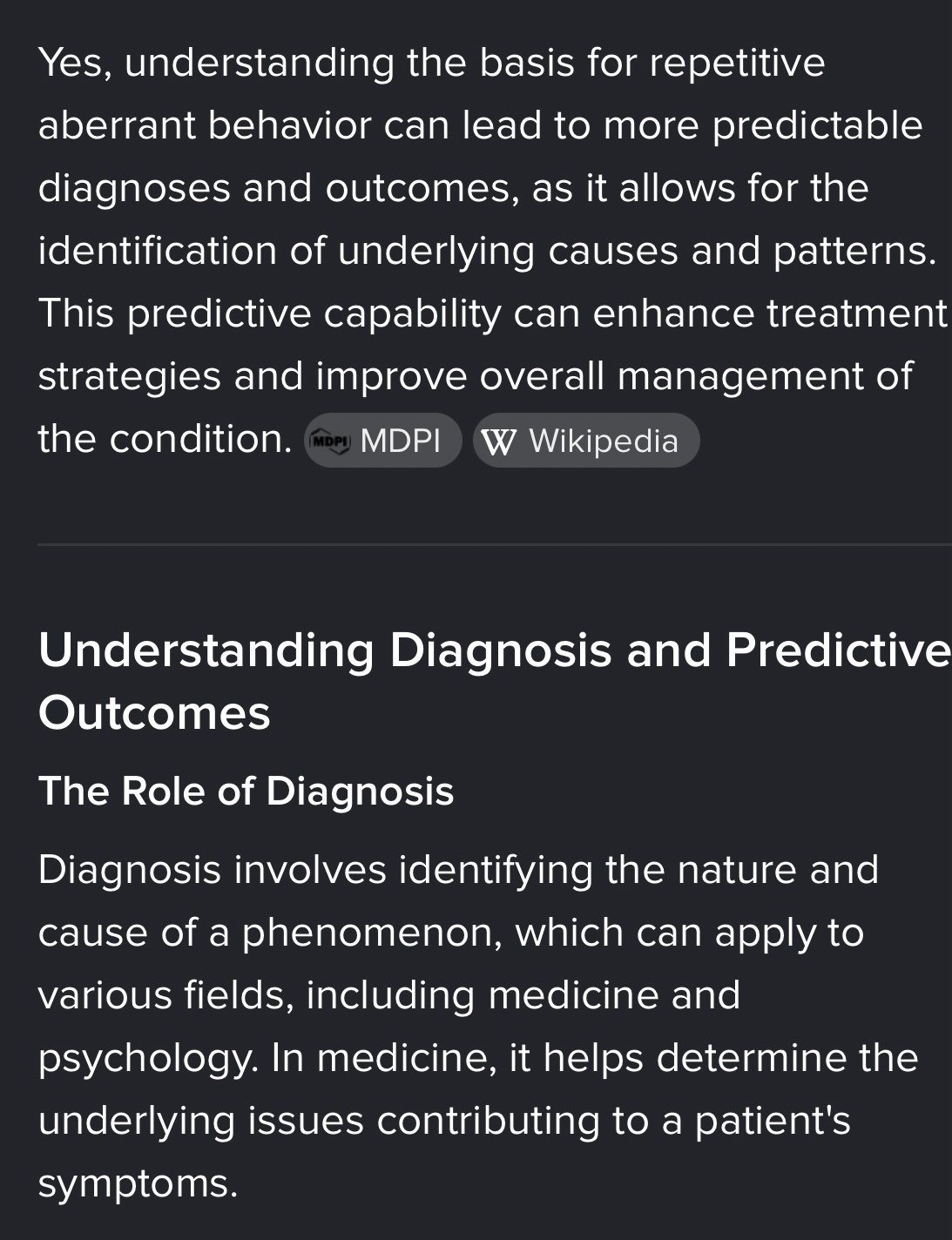This screenshot has width=952, height=1240.
Task: Click the line starting "identification of underlying"
Action: pyautogui.click(x=487, y=251)
